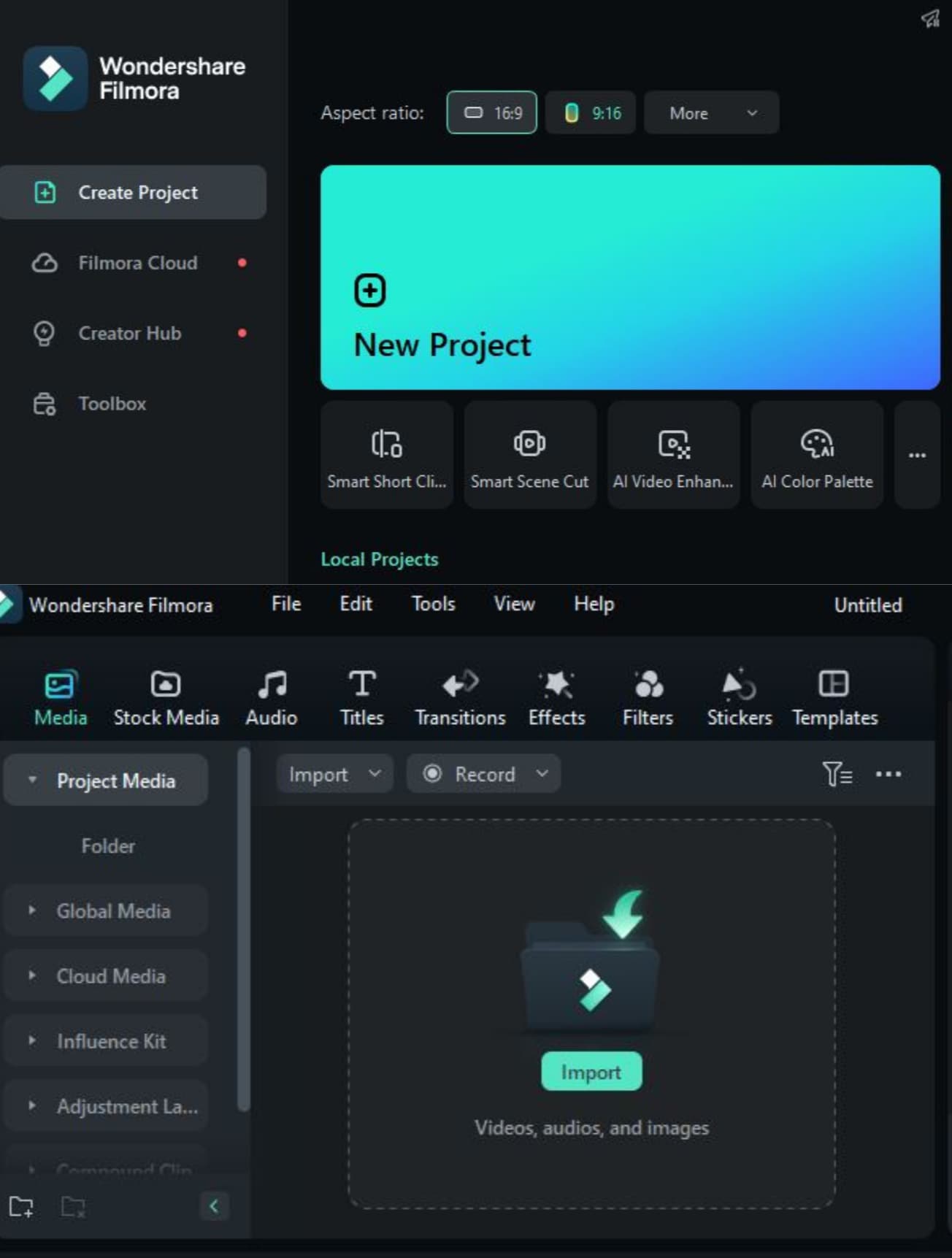The height and width of the screenshot is (1258, 952).
Task: Open the media panel three-dot options
Action: pyautogui.click(x=888, y=774)
